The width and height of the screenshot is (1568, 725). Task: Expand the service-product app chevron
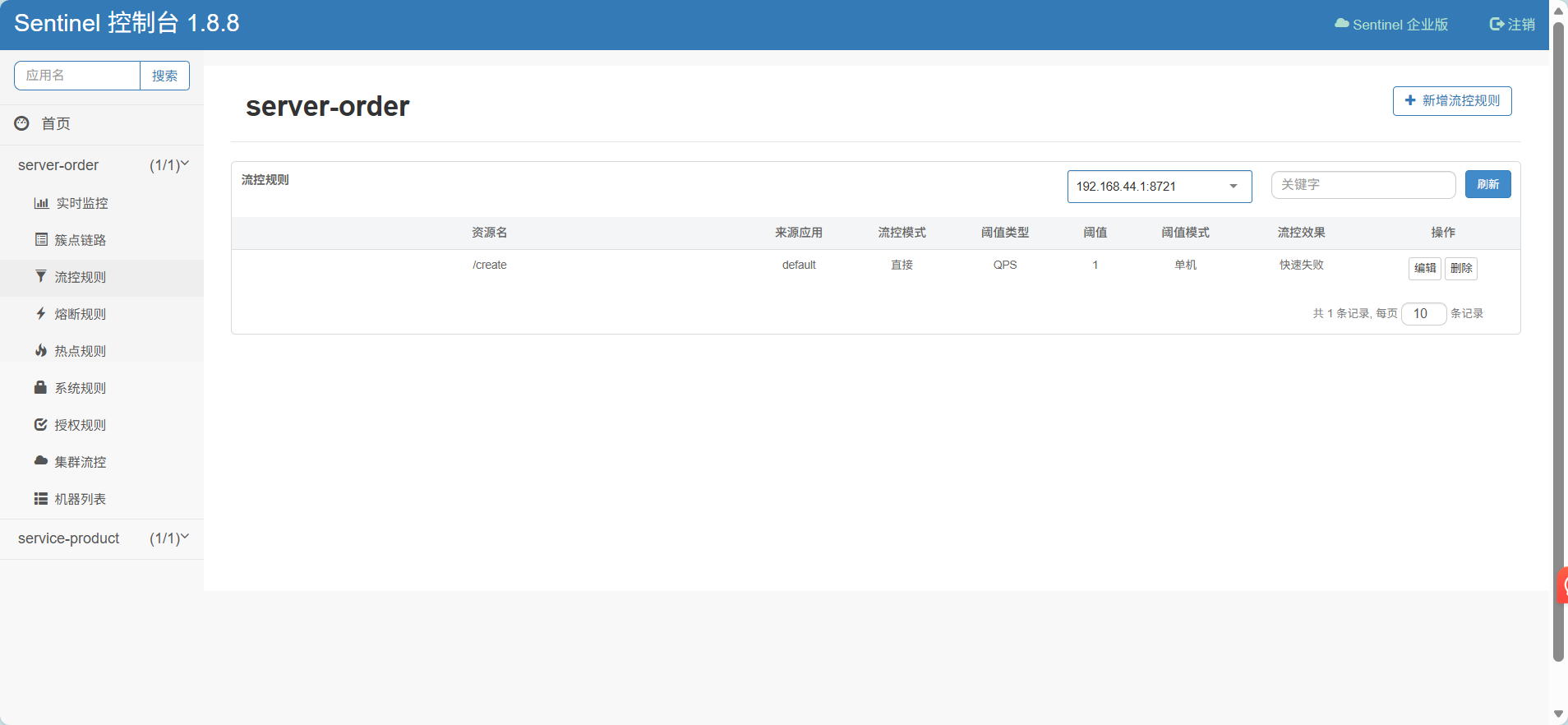point(185,537)
